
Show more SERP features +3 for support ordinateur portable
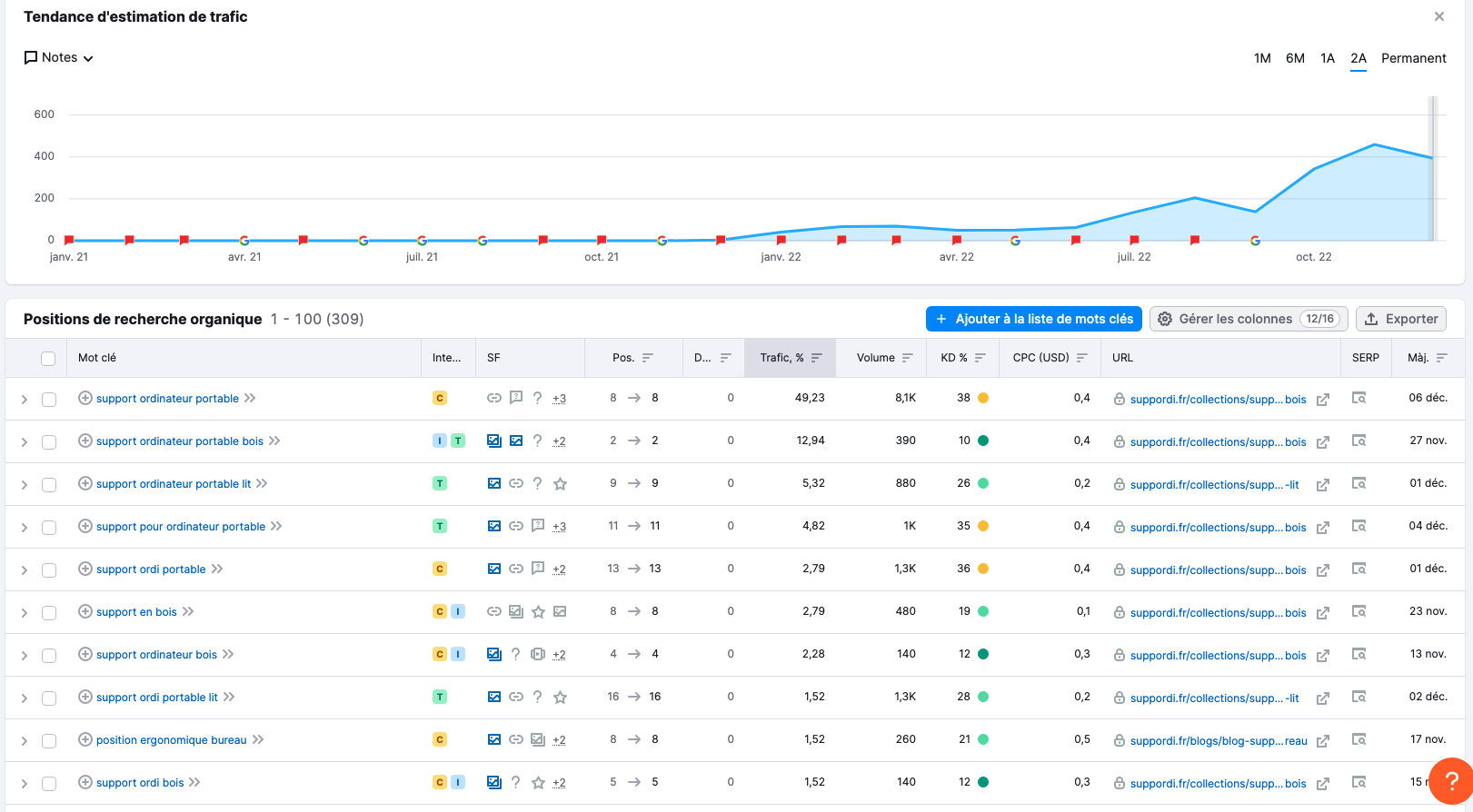(560, 399)
